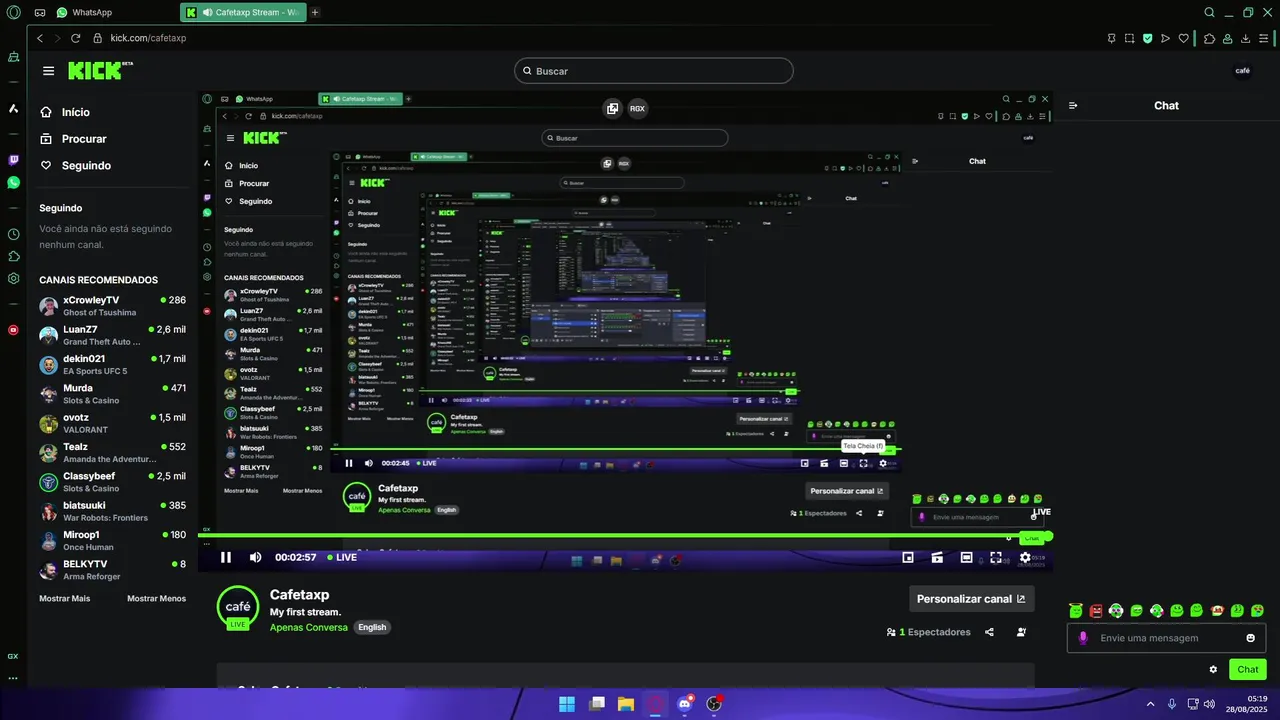
Task: Mute the stream volume
Action: tap(255, 557)
